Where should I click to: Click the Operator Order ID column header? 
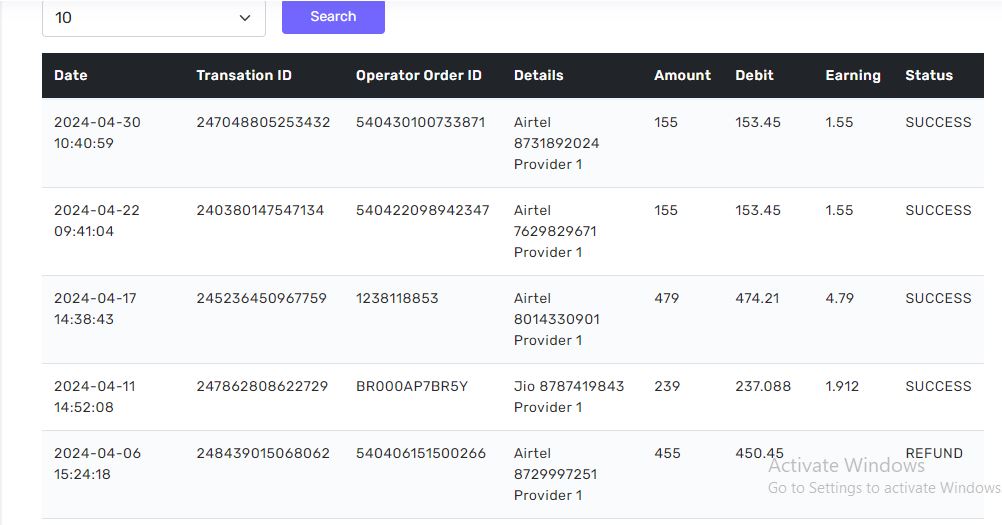pos(419,75)
